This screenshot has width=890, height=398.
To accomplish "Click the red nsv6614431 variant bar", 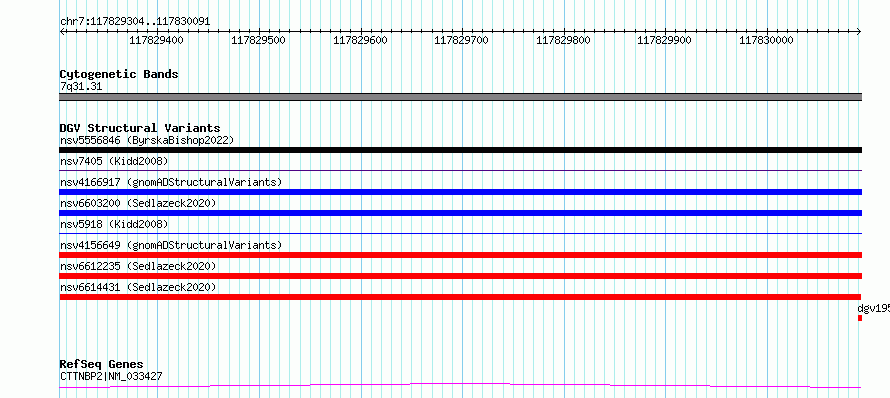I will [x=460, y=297].
